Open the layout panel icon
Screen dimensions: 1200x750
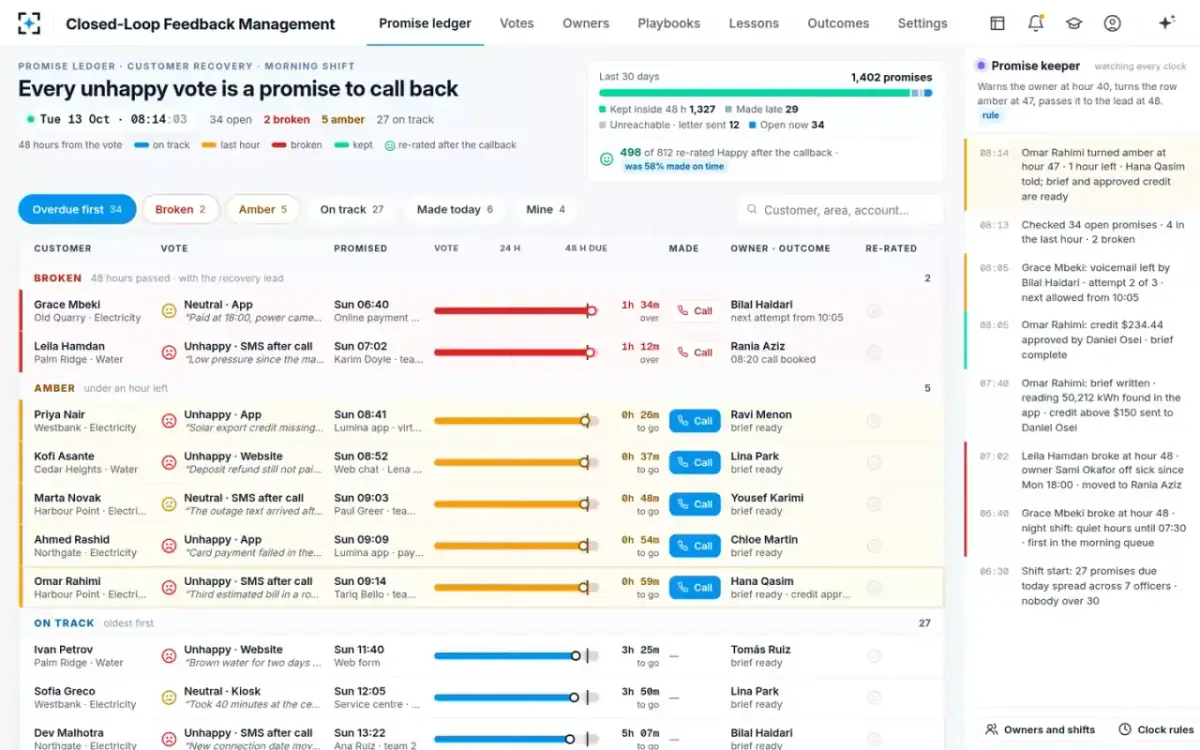997,23
